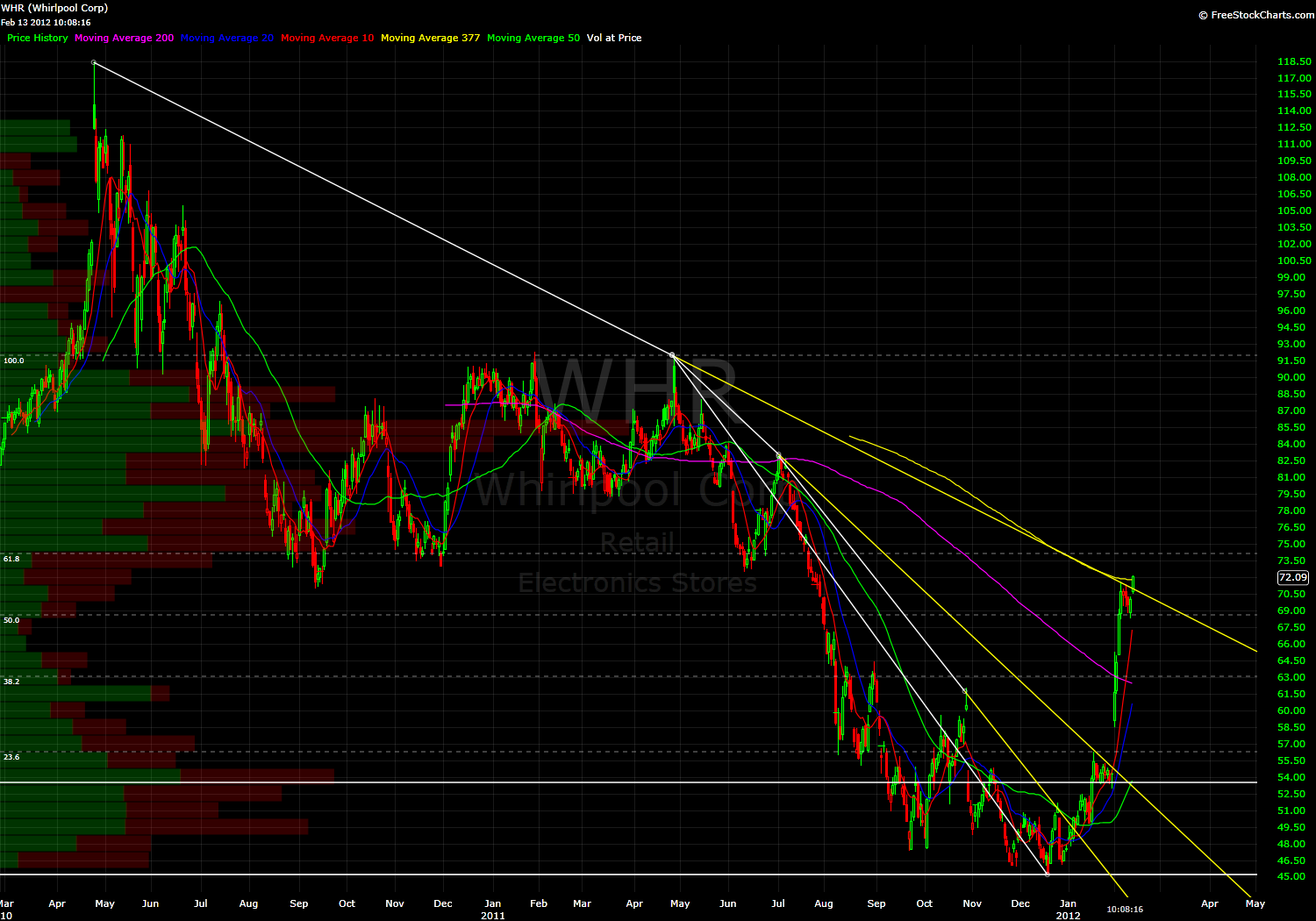The height and width of the screenshot is (921, 1316).
Task: Click the Moving Average 200 legend label
Action: pyautogui.click(x=125, y=38)
